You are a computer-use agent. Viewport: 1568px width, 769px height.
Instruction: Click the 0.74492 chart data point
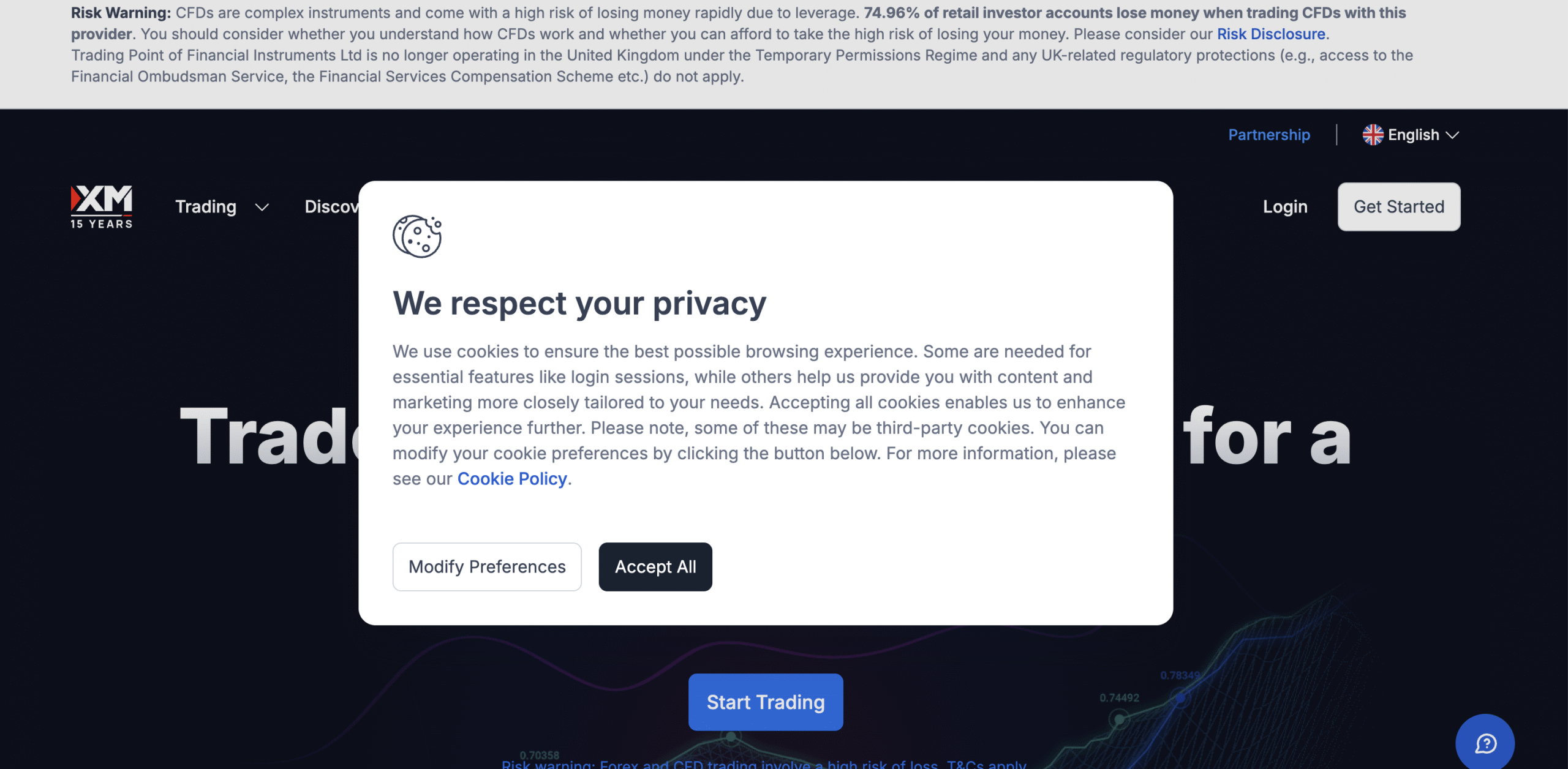click(x=1120, y=719)
